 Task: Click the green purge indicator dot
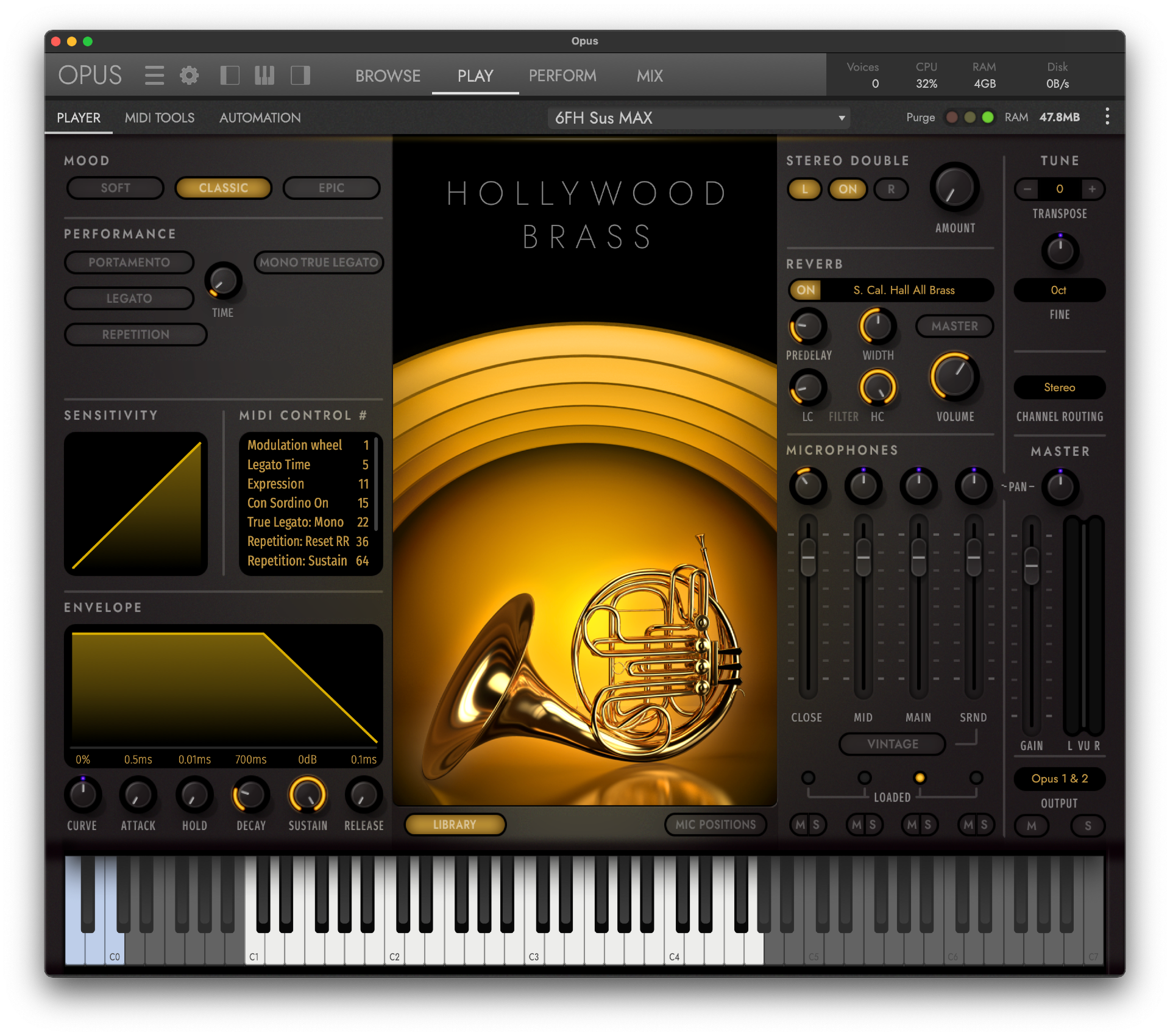tap(988, 117)
